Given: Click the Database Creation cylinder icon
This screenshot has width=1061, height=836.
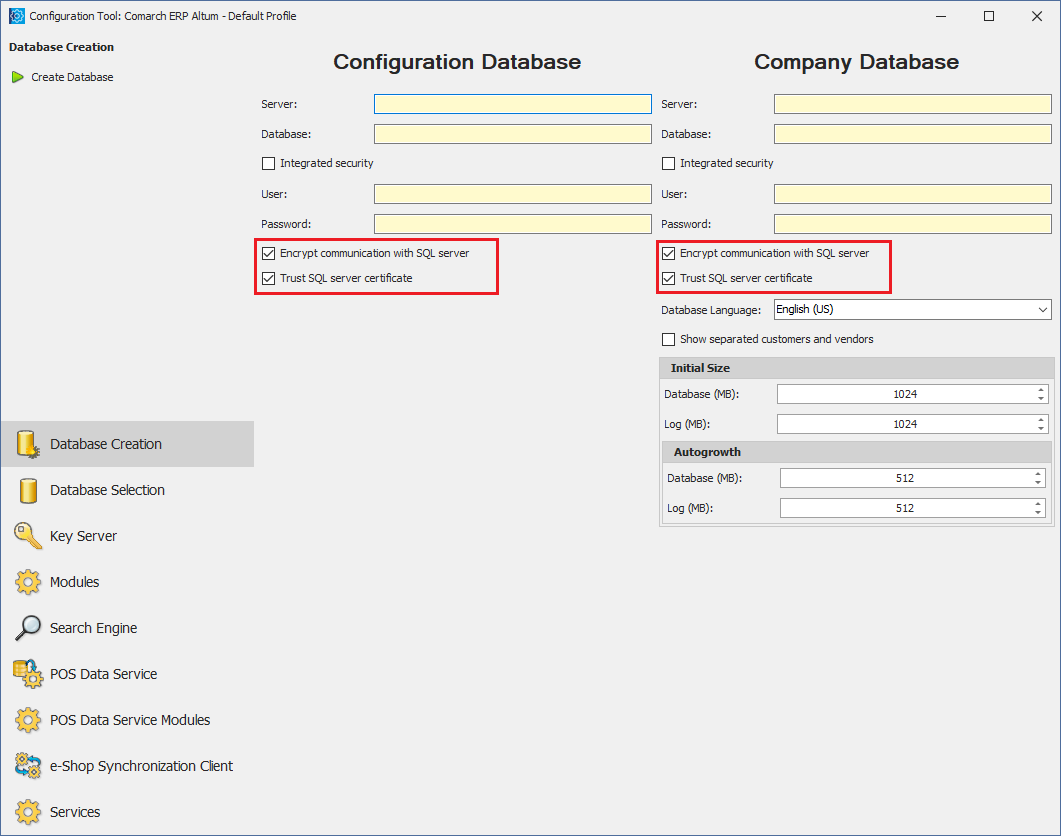Looking at the screenshot, I should pos(28,444).
